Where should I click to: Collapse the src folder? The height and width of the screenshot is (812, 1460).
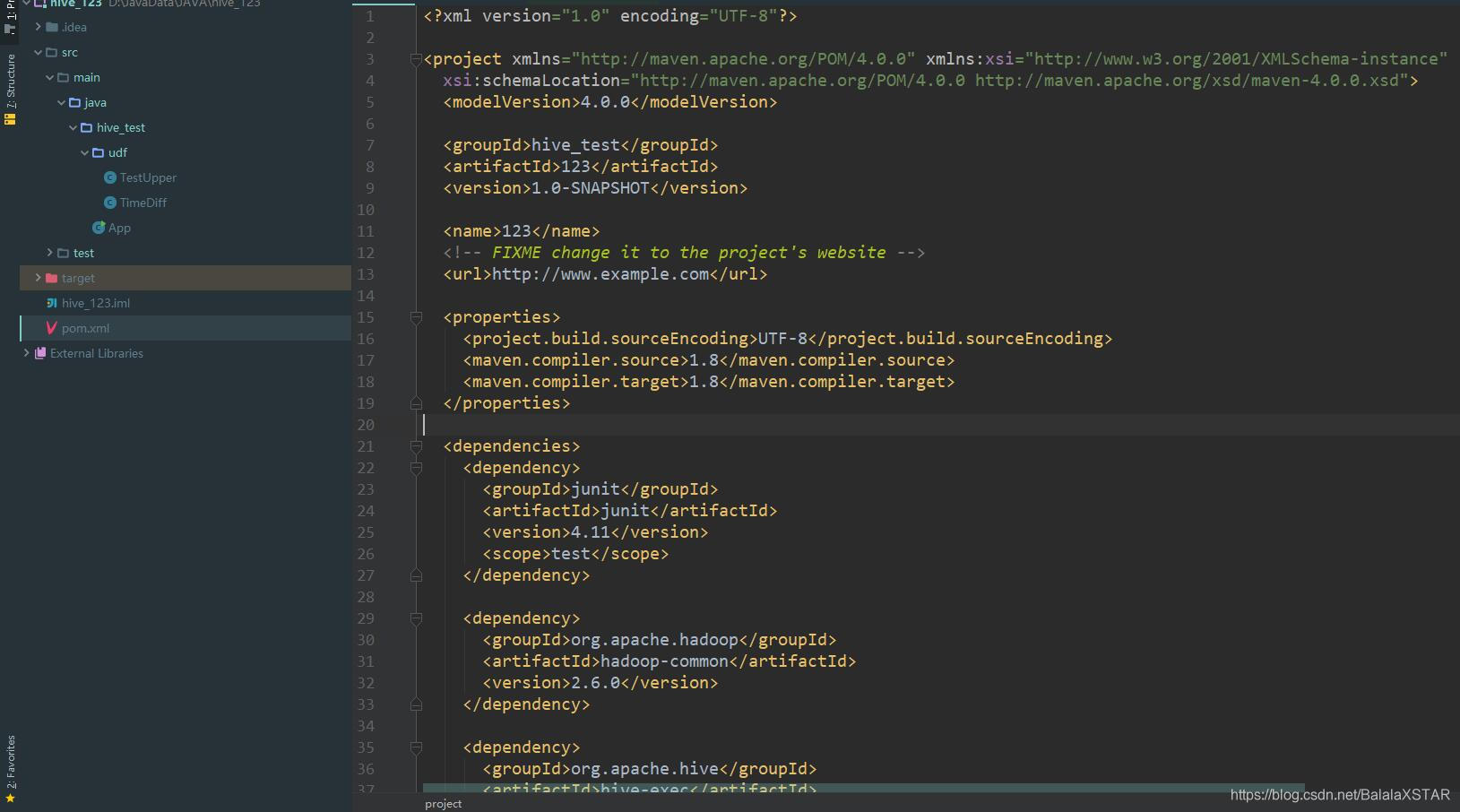[38, 52]
